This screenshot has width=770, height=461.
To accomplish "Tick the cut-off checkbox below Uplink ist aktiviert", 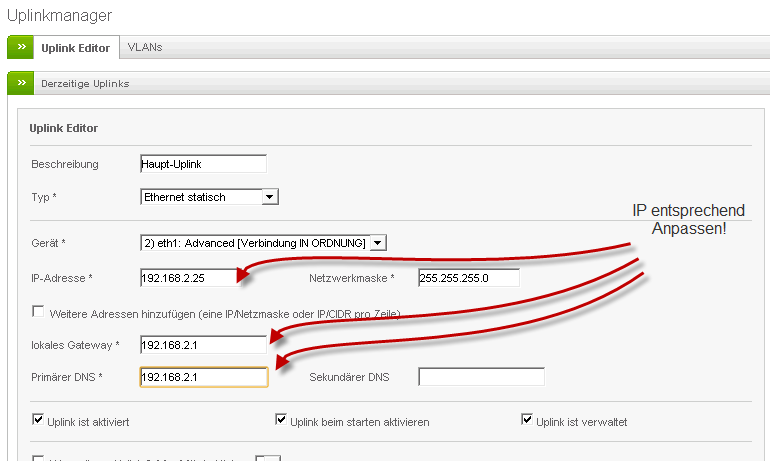I will pos(38,458).
